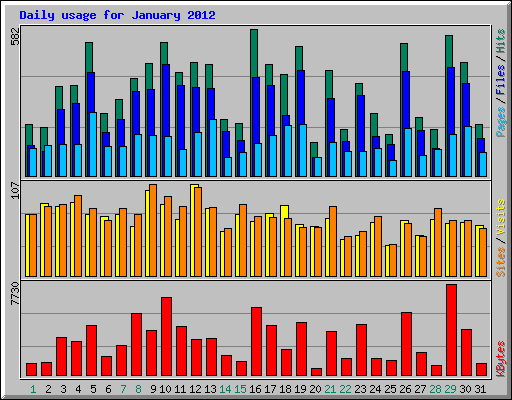
Task: Click day label 5 on the x-axis
Action: coord(93,389)
